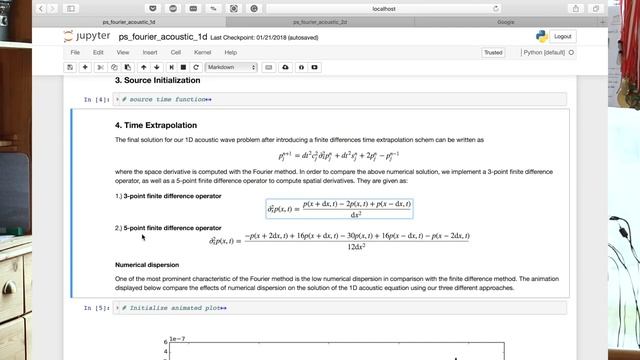Select the ps_fourier_acoustic_1d browser tab
The image size is (640, 360).
point(129,22)
